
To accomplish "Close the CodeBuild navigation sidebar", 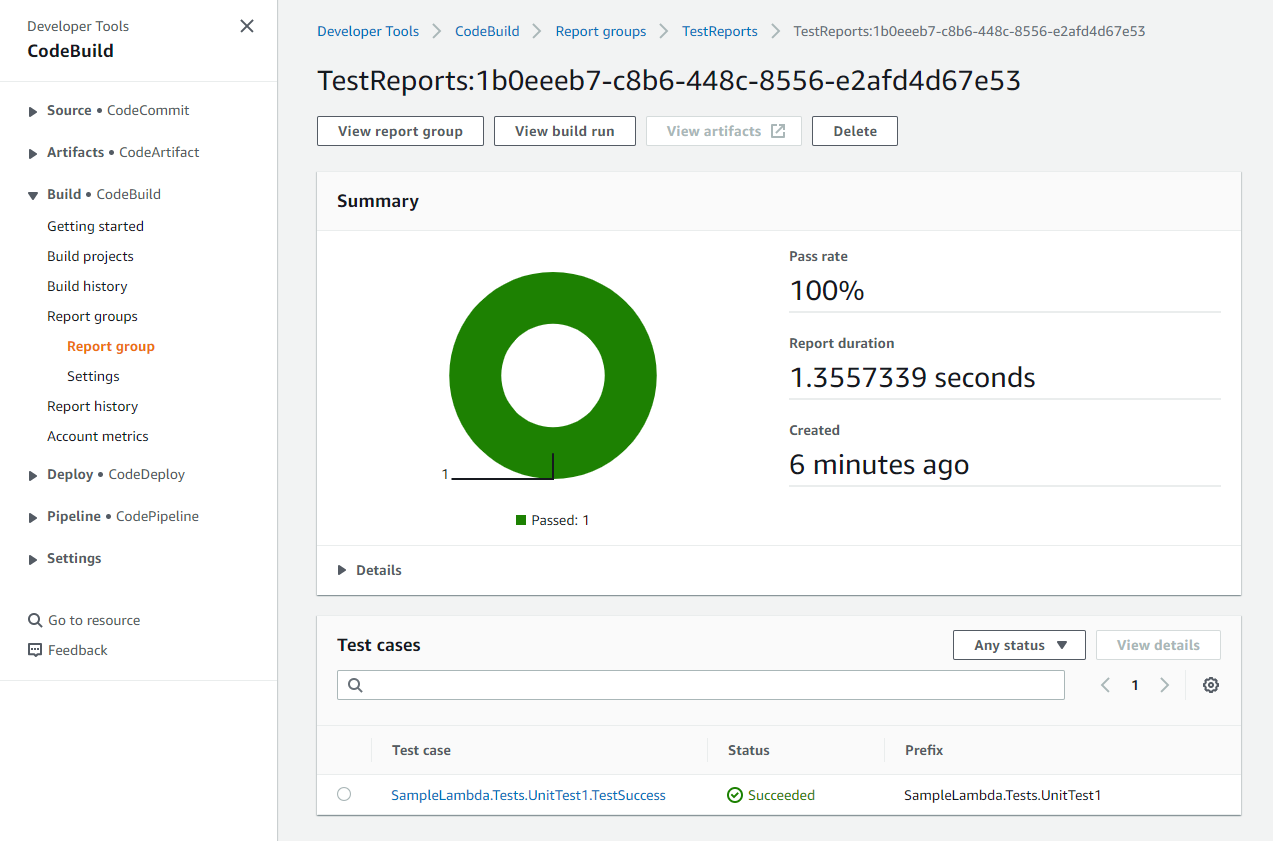I will click(246, 26).
